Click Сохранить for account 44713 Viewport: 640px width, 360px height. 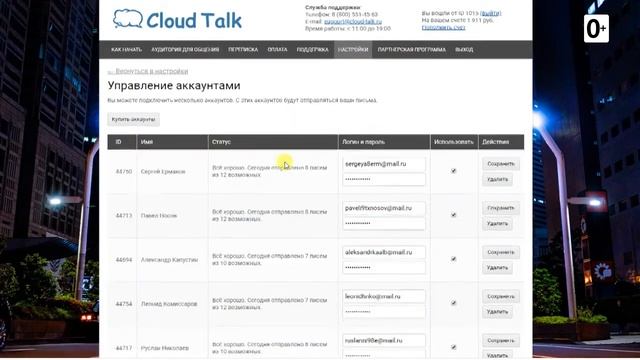pos(501,208)
